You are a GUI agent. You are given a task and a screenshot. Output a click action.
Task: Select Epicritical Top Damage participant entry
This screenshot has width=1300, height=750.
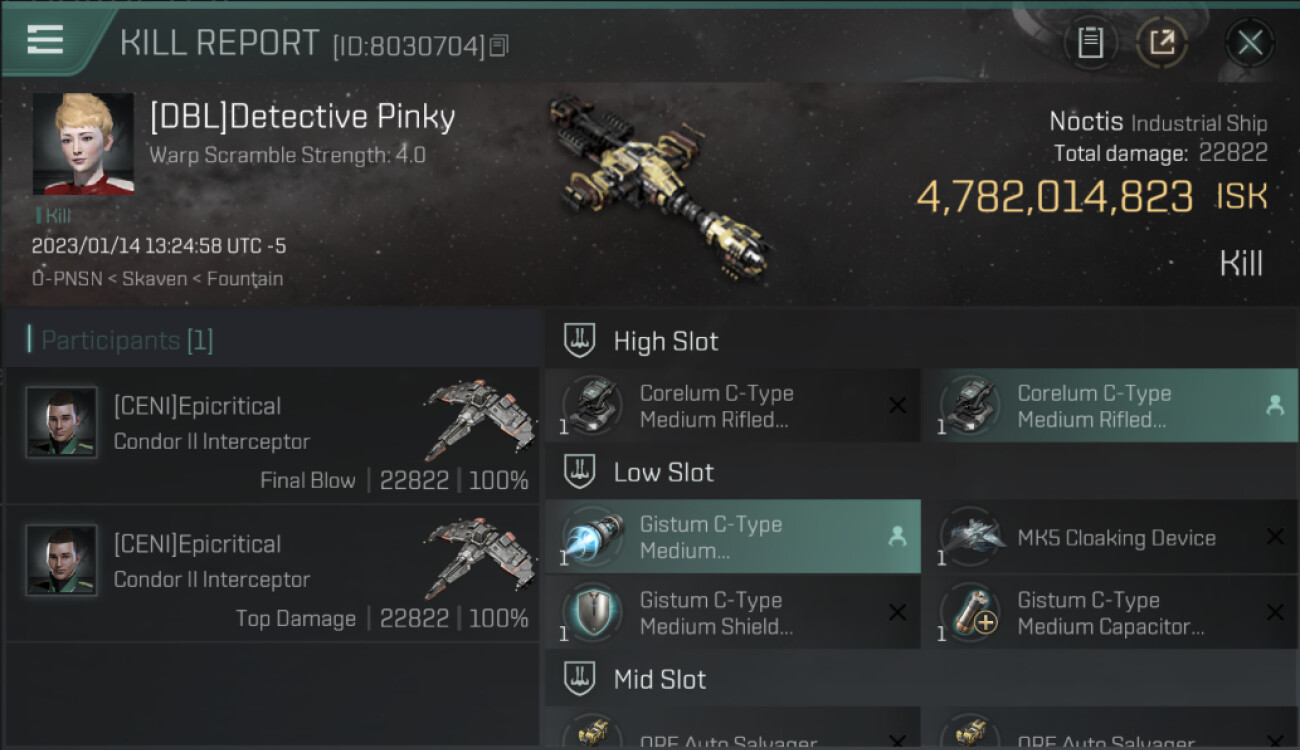(x=272, y=574)
